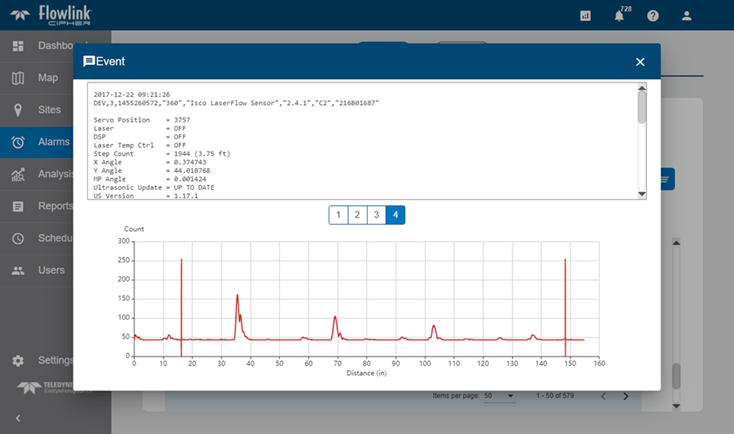Close the Event dialog
The image size is (734, 434).
point(640,62)
